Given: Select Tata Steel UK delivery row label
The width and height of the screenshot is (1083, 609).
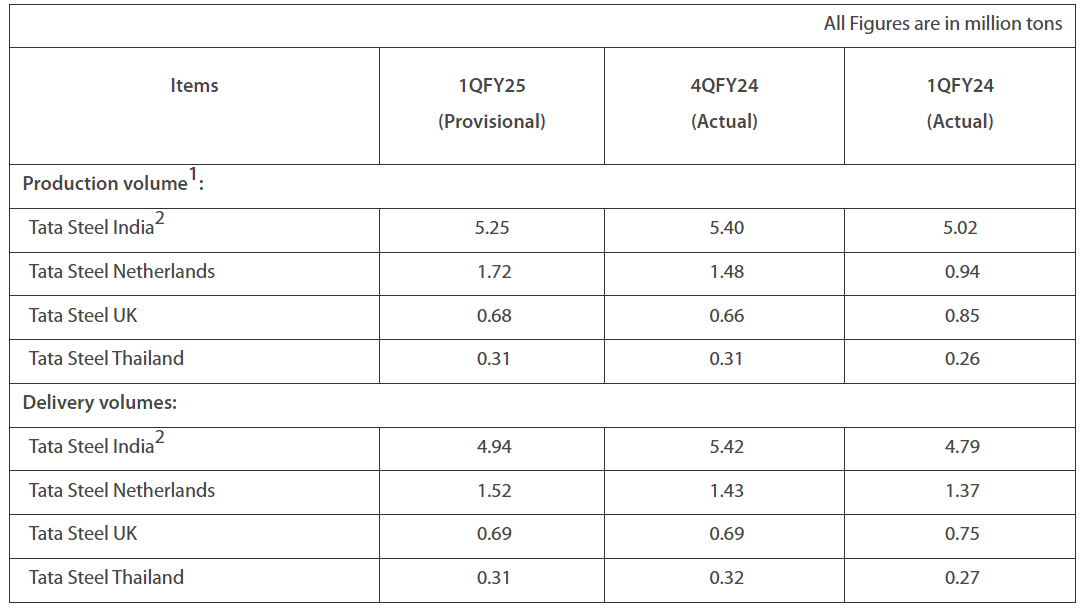Looking at the screenshot, I should click(x=83, y=534).
